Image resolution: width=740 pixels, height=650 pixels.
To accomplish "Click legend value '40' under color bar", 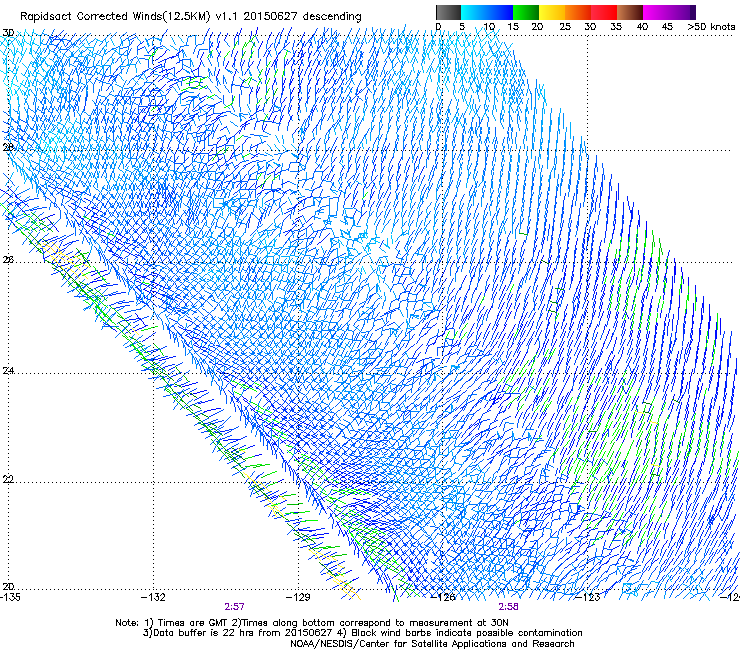I will tap(642, 27).
